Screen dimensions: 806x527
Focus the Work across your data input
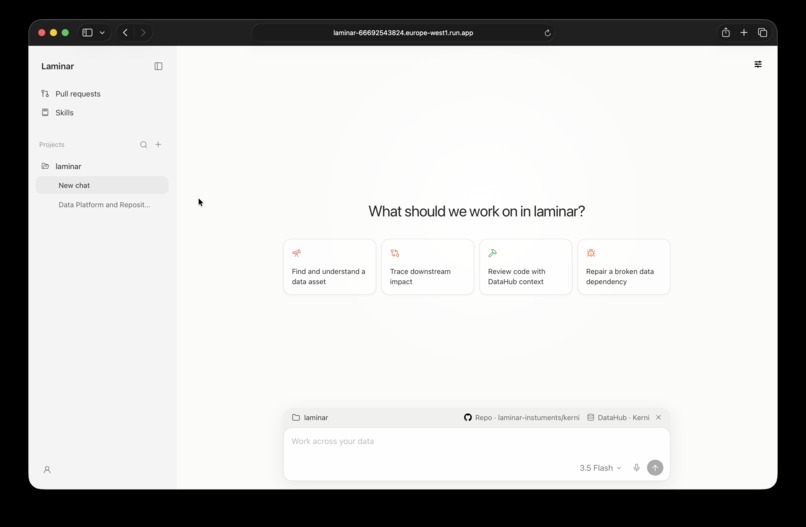pos(477,442)
